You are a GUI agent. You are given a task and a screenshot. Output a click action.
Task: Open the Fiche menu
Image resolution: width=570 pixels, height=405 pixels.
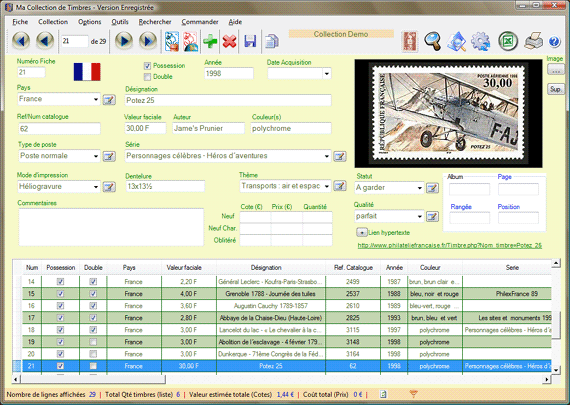pos(20,22)
